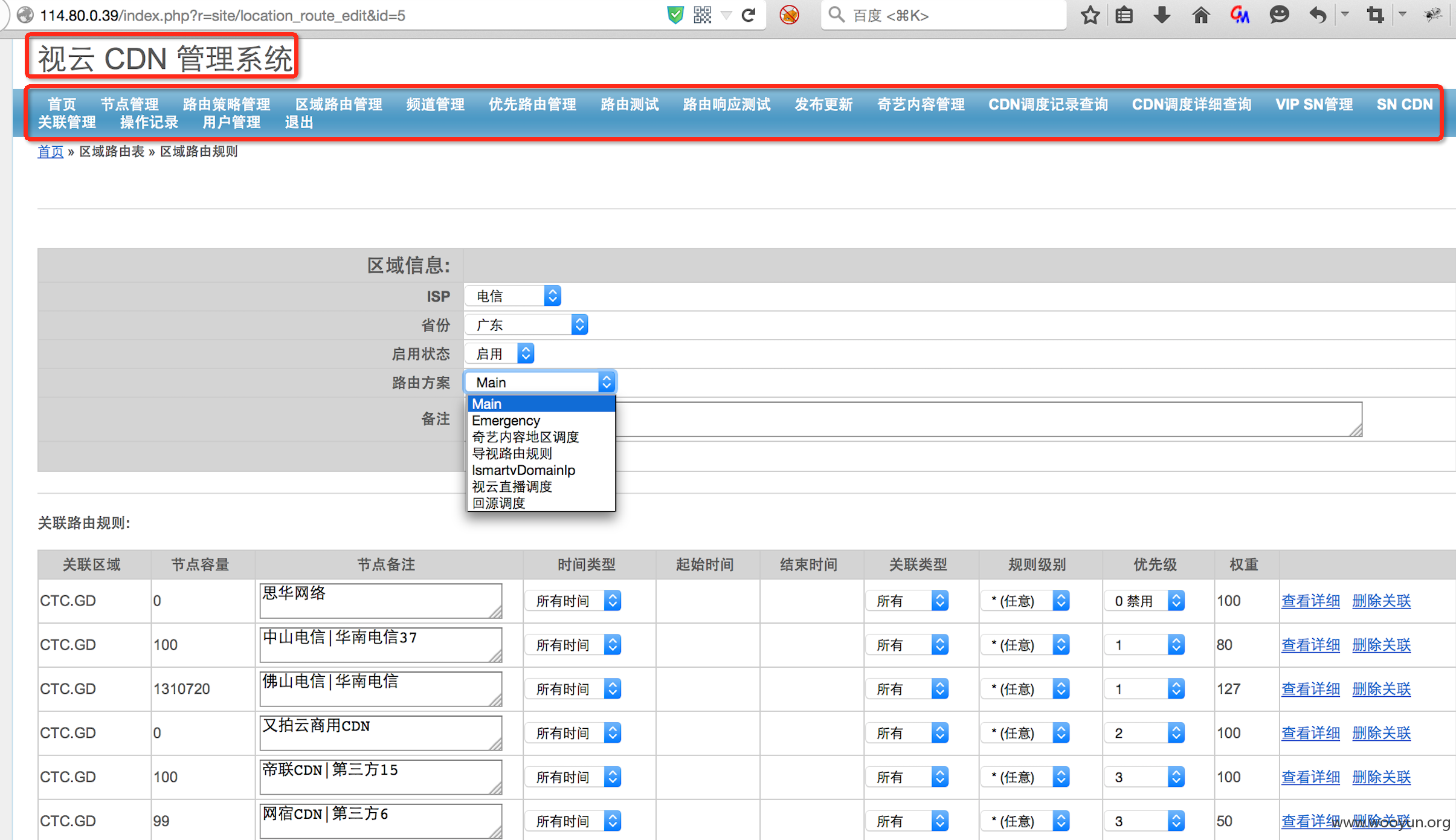The width and height of the screenshot is (1456, 840).
Task: Reload the page with refresh icon
Action: tap(749, 15)
